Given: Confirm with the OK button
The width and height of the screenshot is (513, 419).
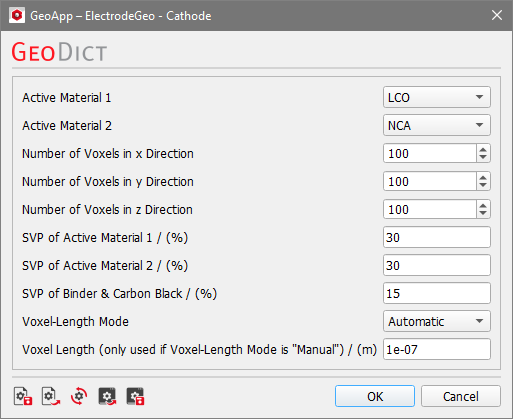Looking at the screenshot, I should (x=375, y=396).
